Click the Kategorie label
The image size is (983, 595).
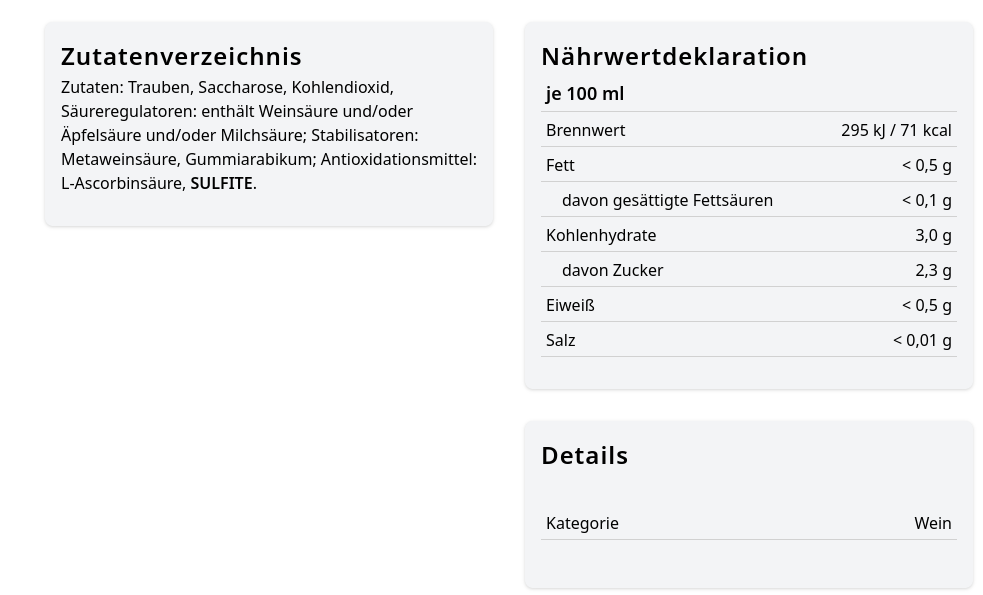(582, 523)
